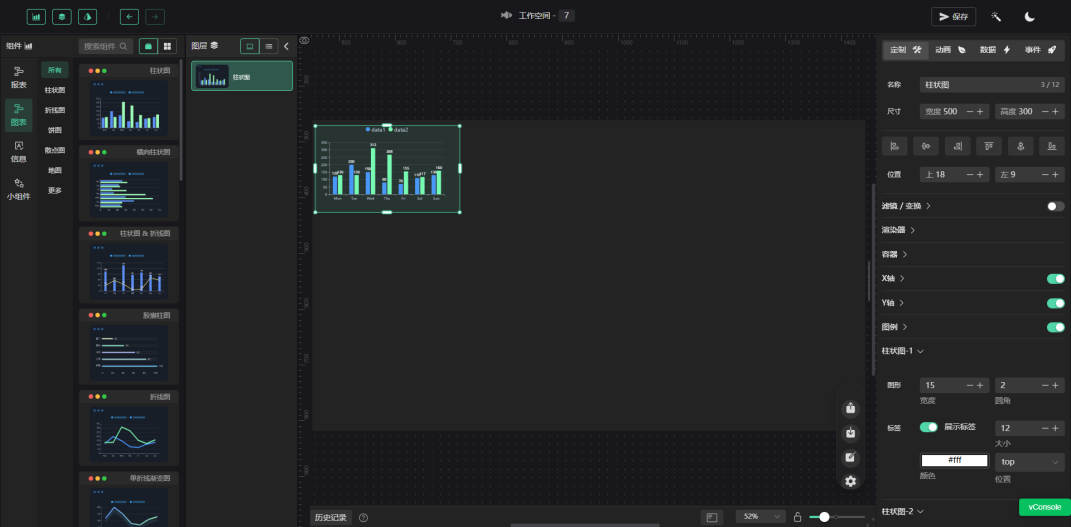Viewport: 1071px width, 527px height.
Task: Expand the Y轴 settings section
Action: click(893, 303)
